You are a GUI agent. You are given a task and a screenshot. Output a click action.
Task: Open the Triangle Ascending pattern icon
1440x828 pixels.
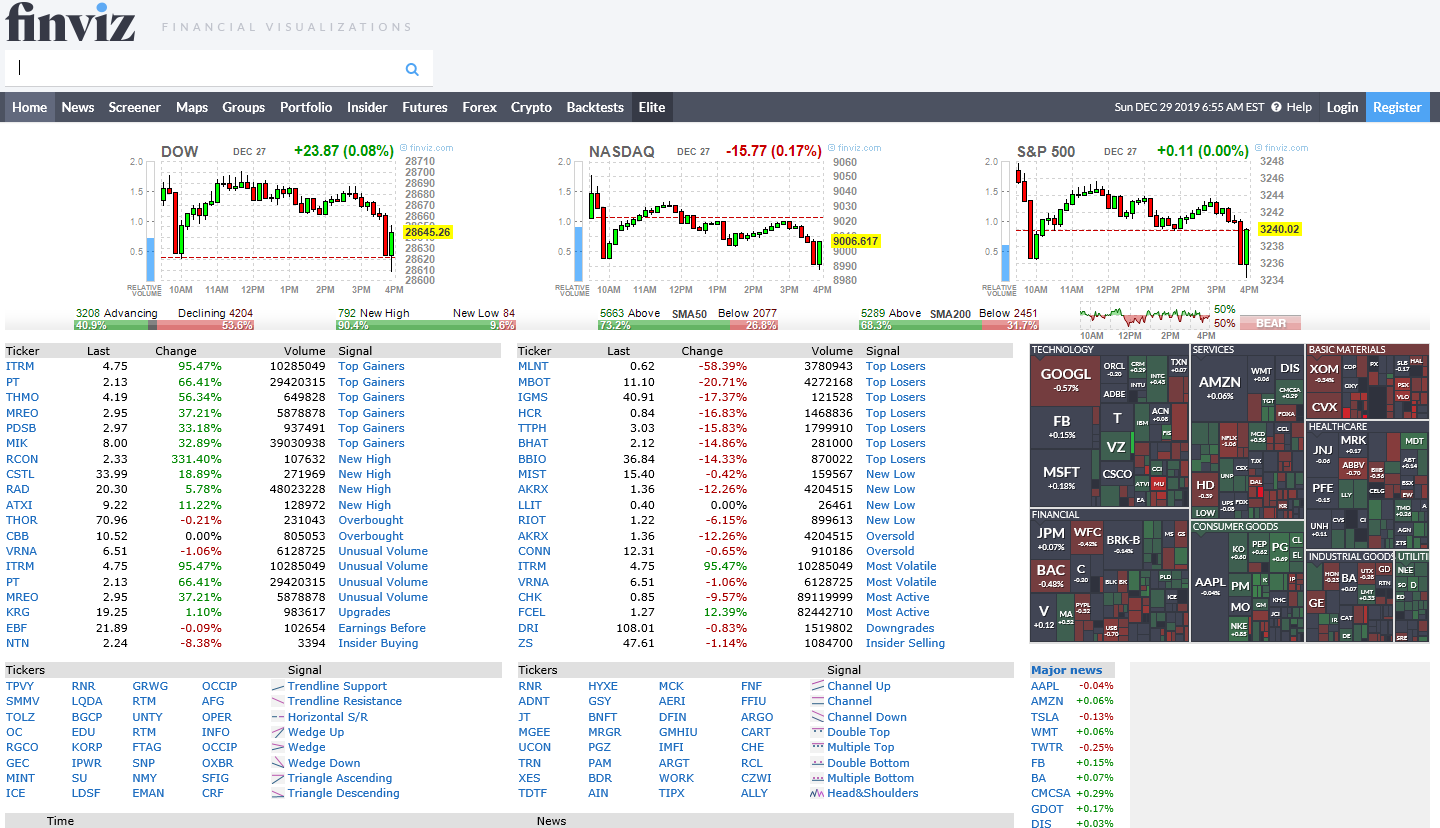(x=278, y=778)
